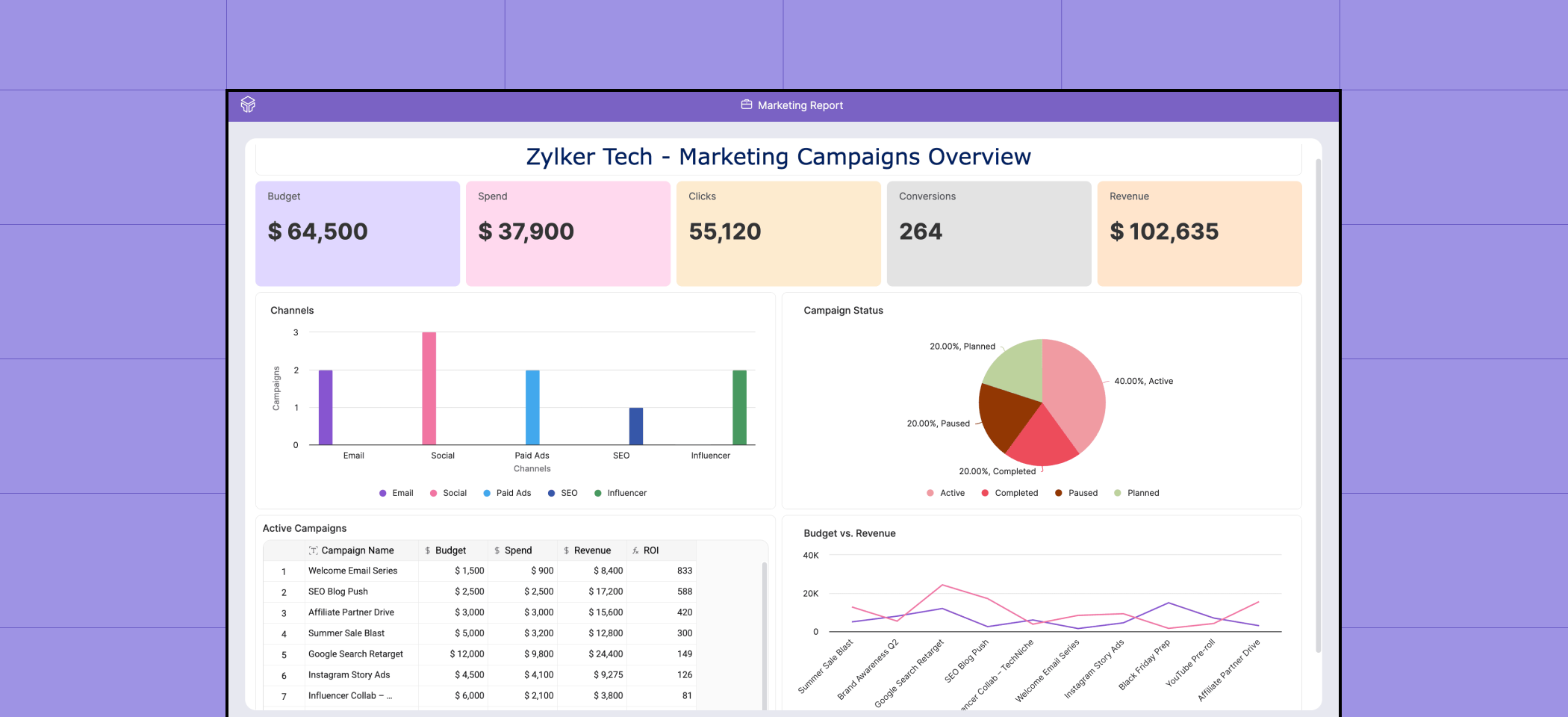Toggle Active in Campaign Status legend
The width and height of the screenshot is (1568, 717).
(x=945, y=493)
